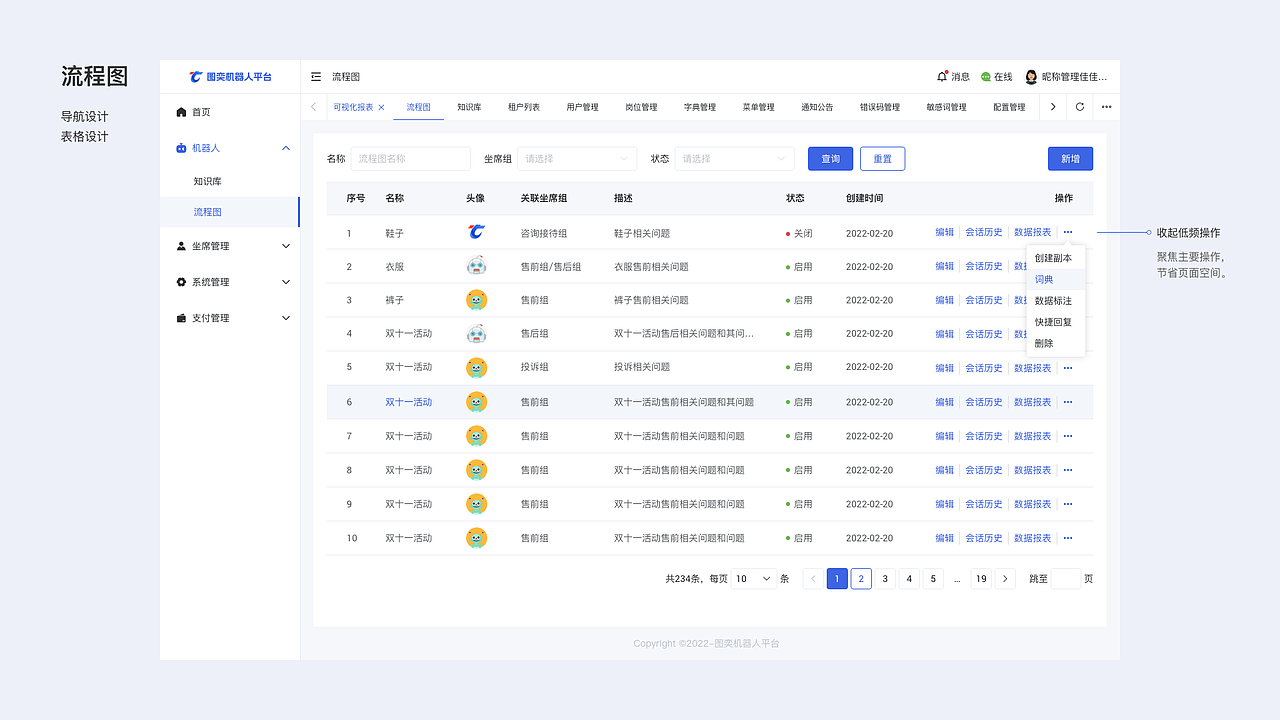
Task: Switch to the 岗位管理 tab
Action: [x=641, y=107]
